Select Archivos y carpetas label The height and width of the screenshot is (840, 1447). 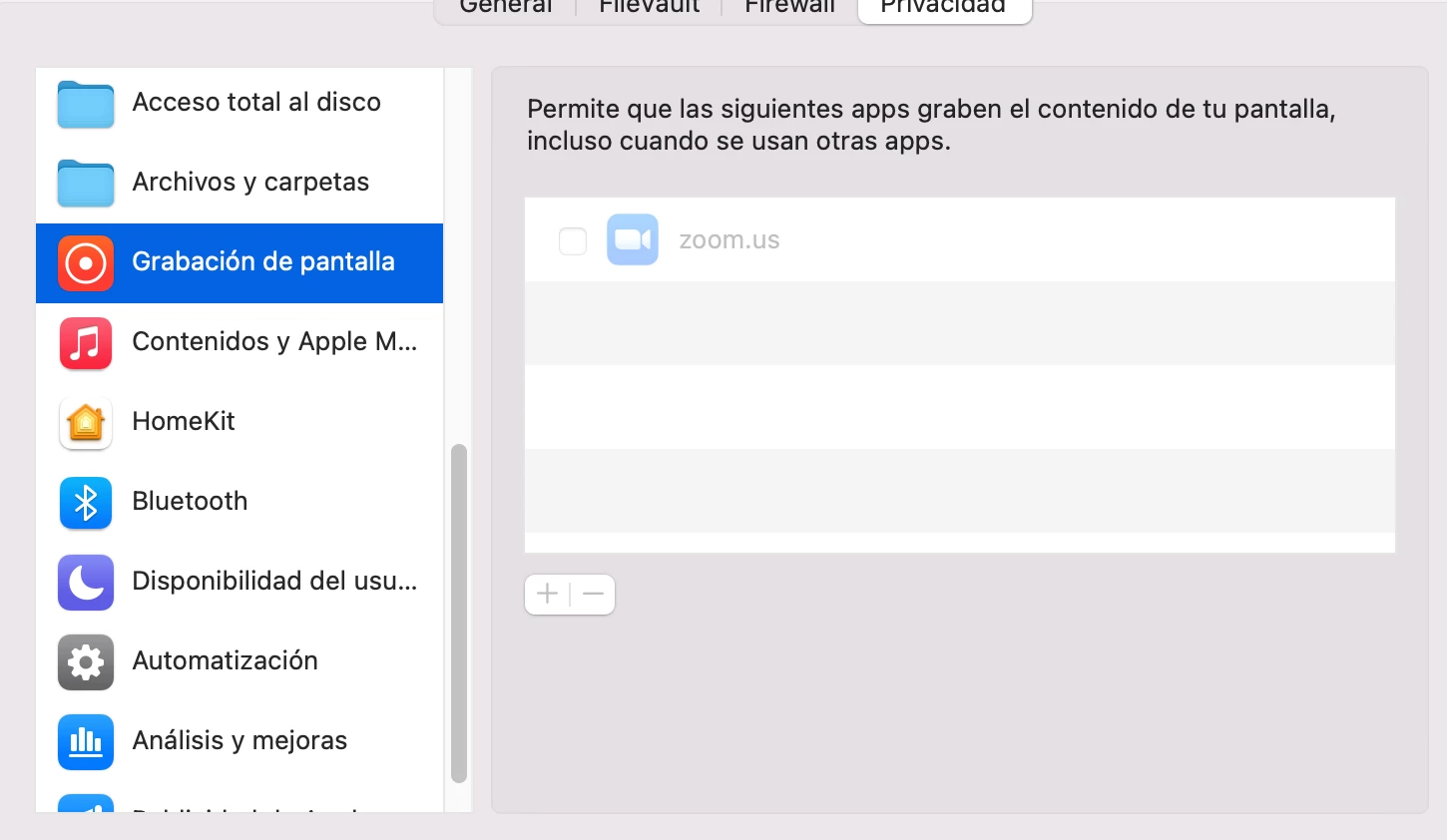(x=250, y=182)
